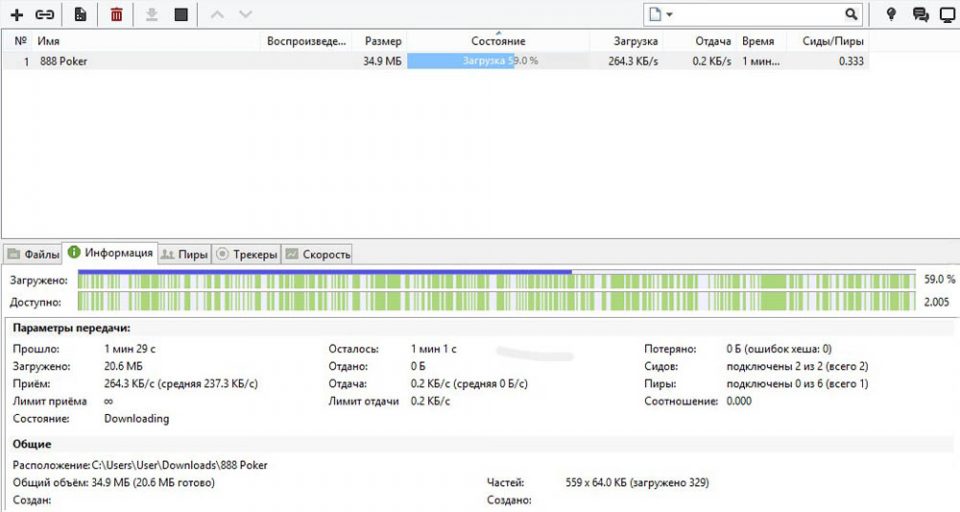
Task: Open the Информация tab
Action: (x=111, y=252)
